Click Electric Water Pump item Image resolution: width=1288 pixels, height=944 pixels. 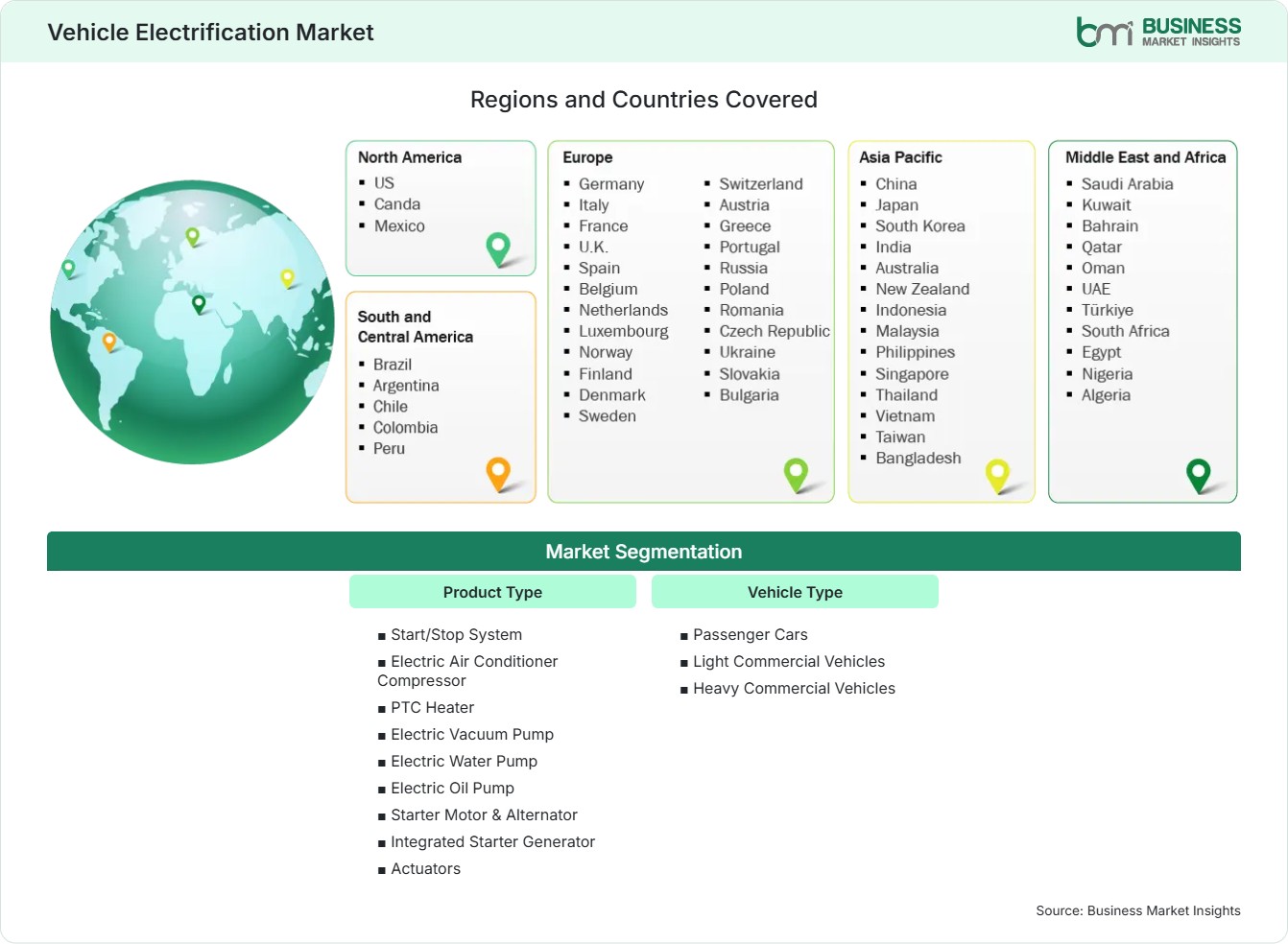(464, 762)
